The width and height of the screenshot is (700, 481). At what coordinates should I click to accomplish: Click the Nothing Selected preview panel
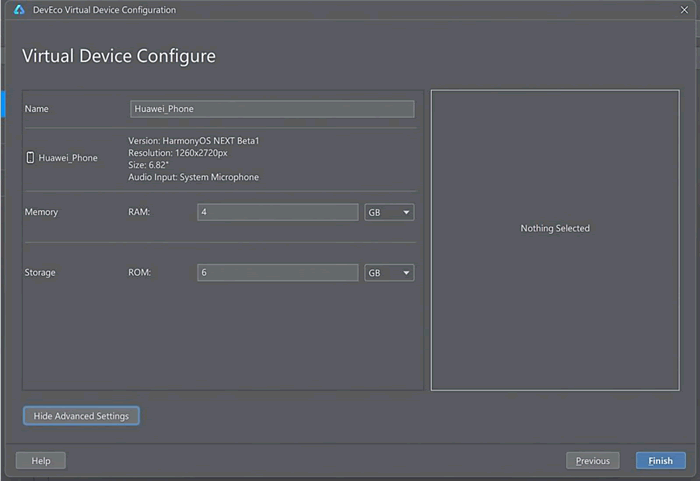pos(555,240)
